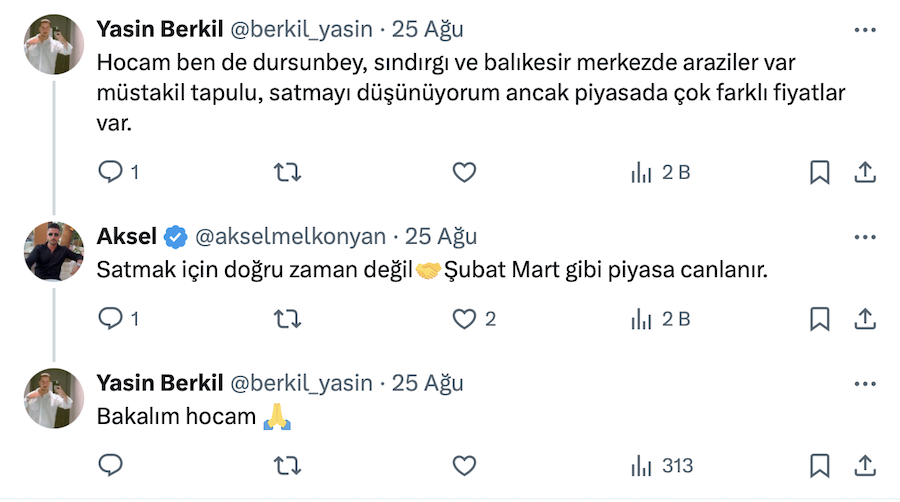Retweet Aksel's tweet about Şubat Mart

pyautogui.click(x=287, y=319)
